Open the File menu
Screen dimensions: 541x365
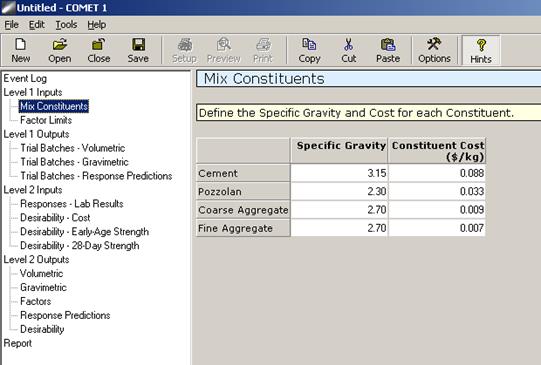(x=11, y=25)
